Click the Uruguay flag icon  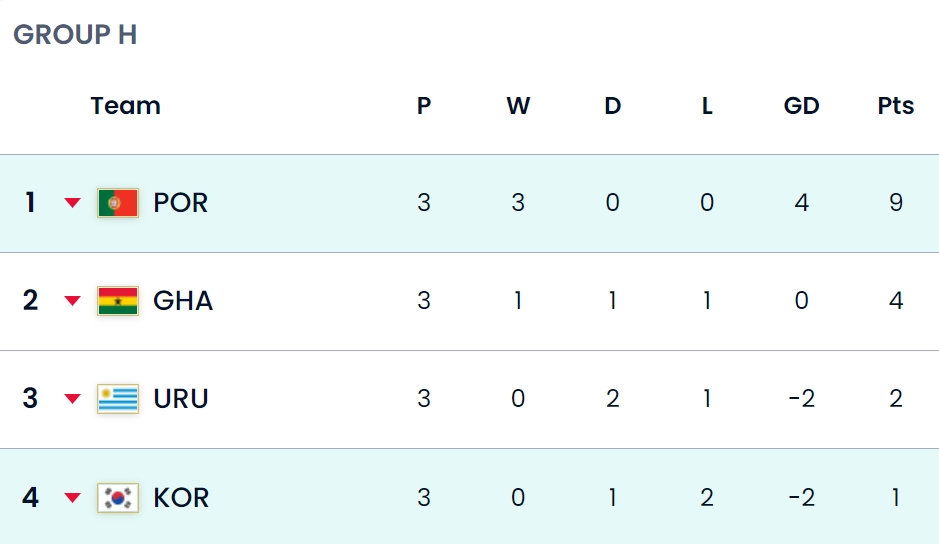click(x=118, y=399)
